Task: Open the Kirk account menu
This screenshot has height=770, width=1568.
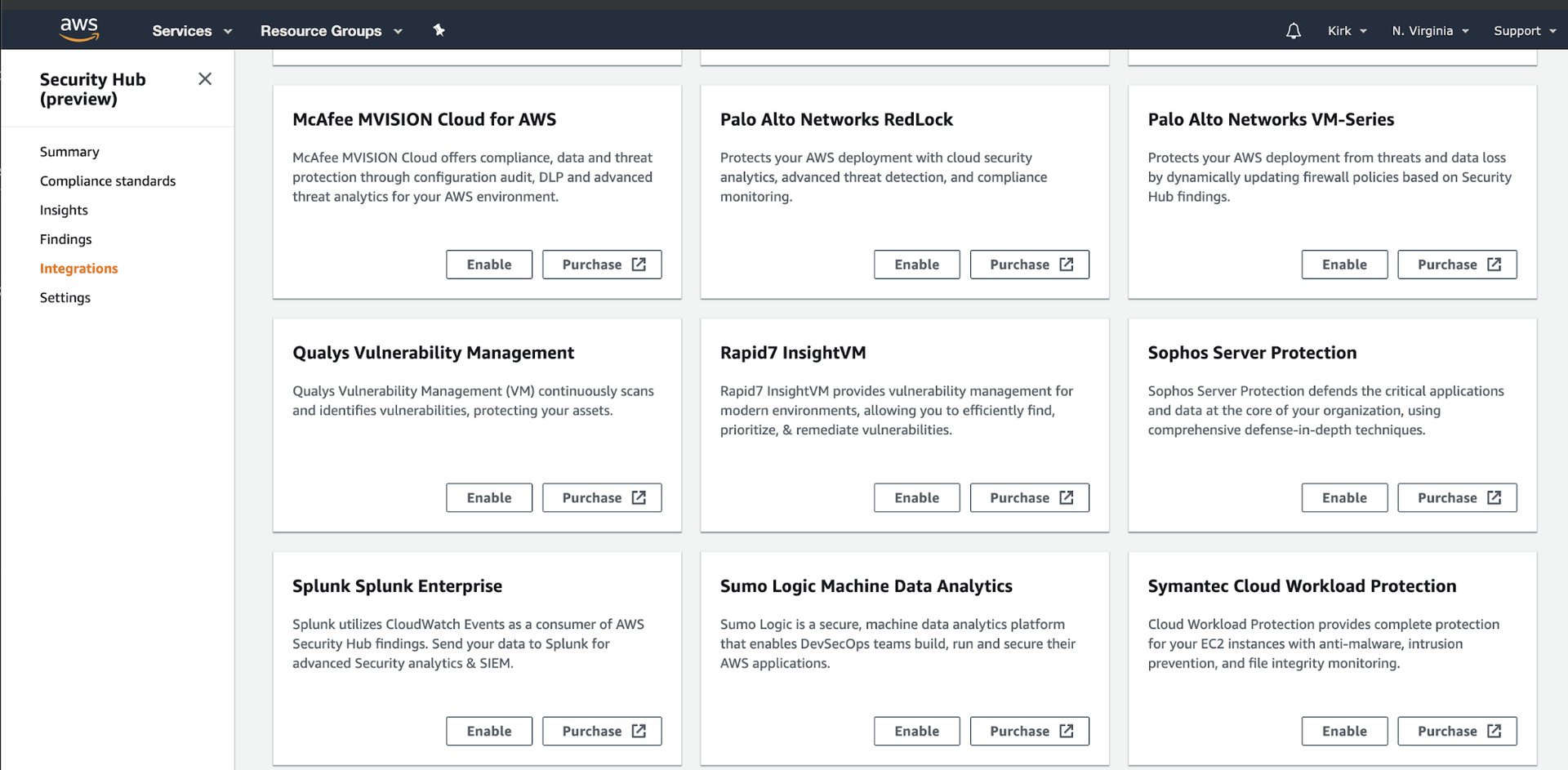Action: tap(1347, 31)
